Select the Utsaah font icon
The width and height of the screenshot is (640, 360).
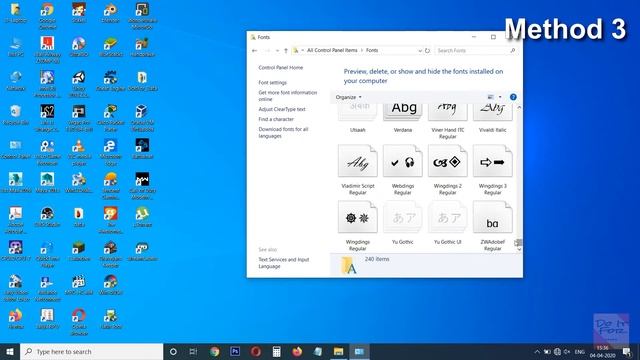tap(358, 112)
